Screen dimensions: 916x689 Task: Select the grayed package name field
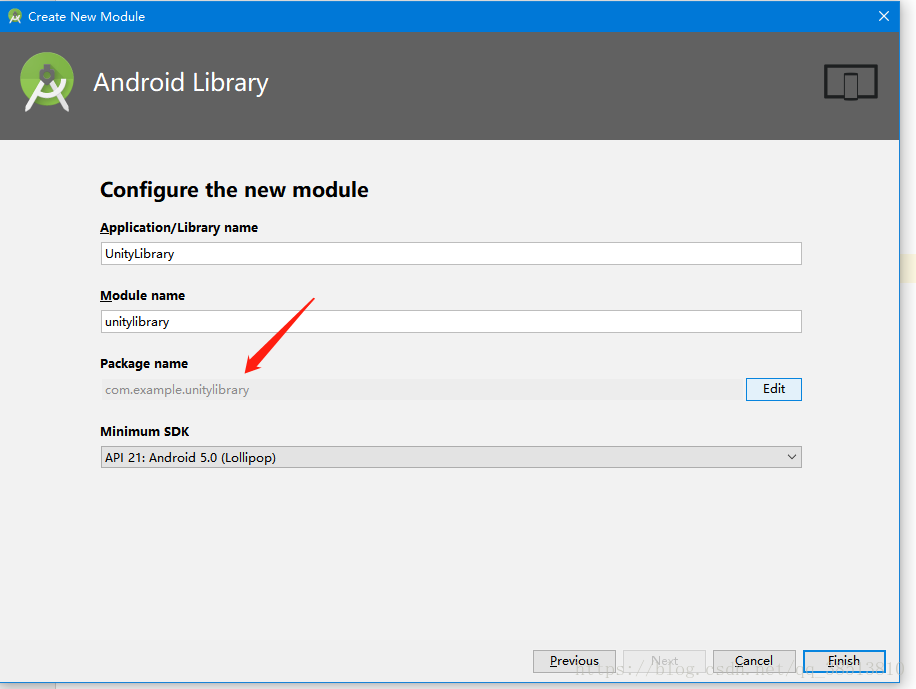click(422, 390)
